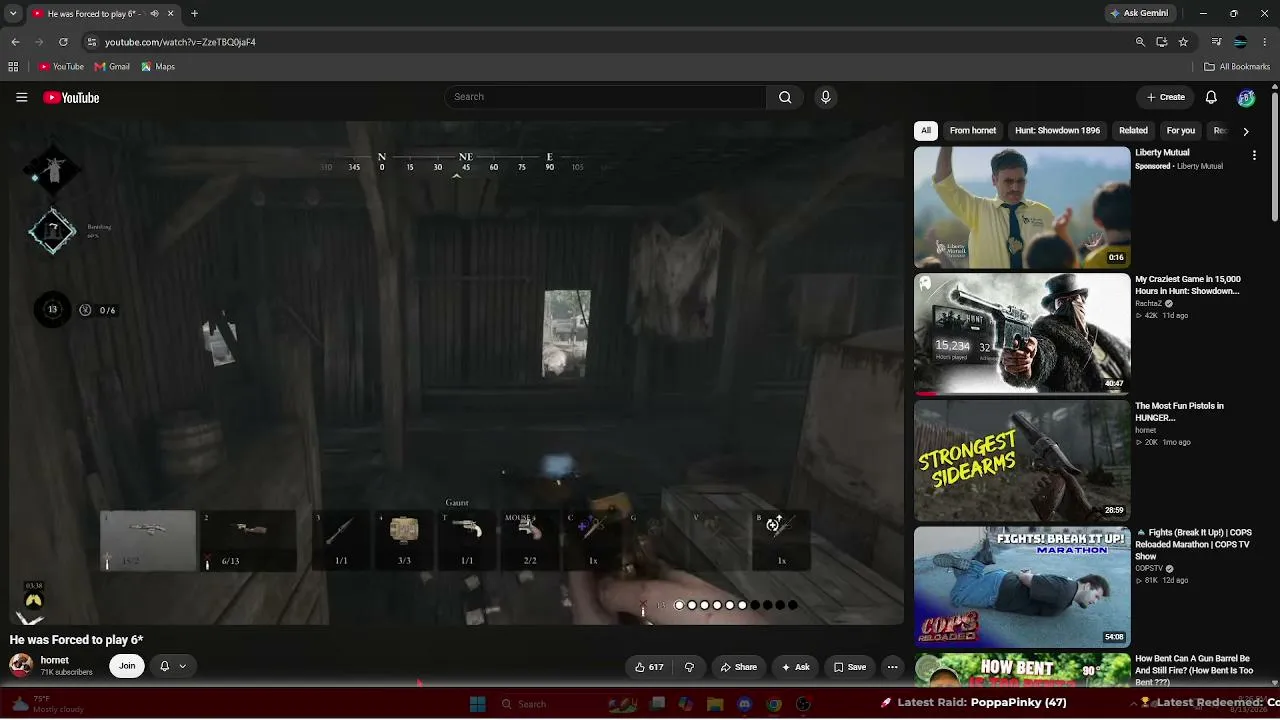
Task: Like the video with 617 likes
Action: [x=649, y=667]
